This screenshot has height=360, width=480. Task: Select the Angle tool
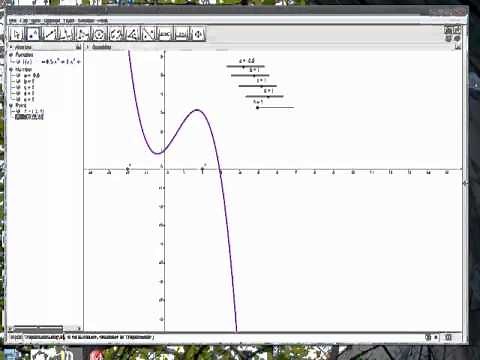pyautogui.click(x=132, y=34)
